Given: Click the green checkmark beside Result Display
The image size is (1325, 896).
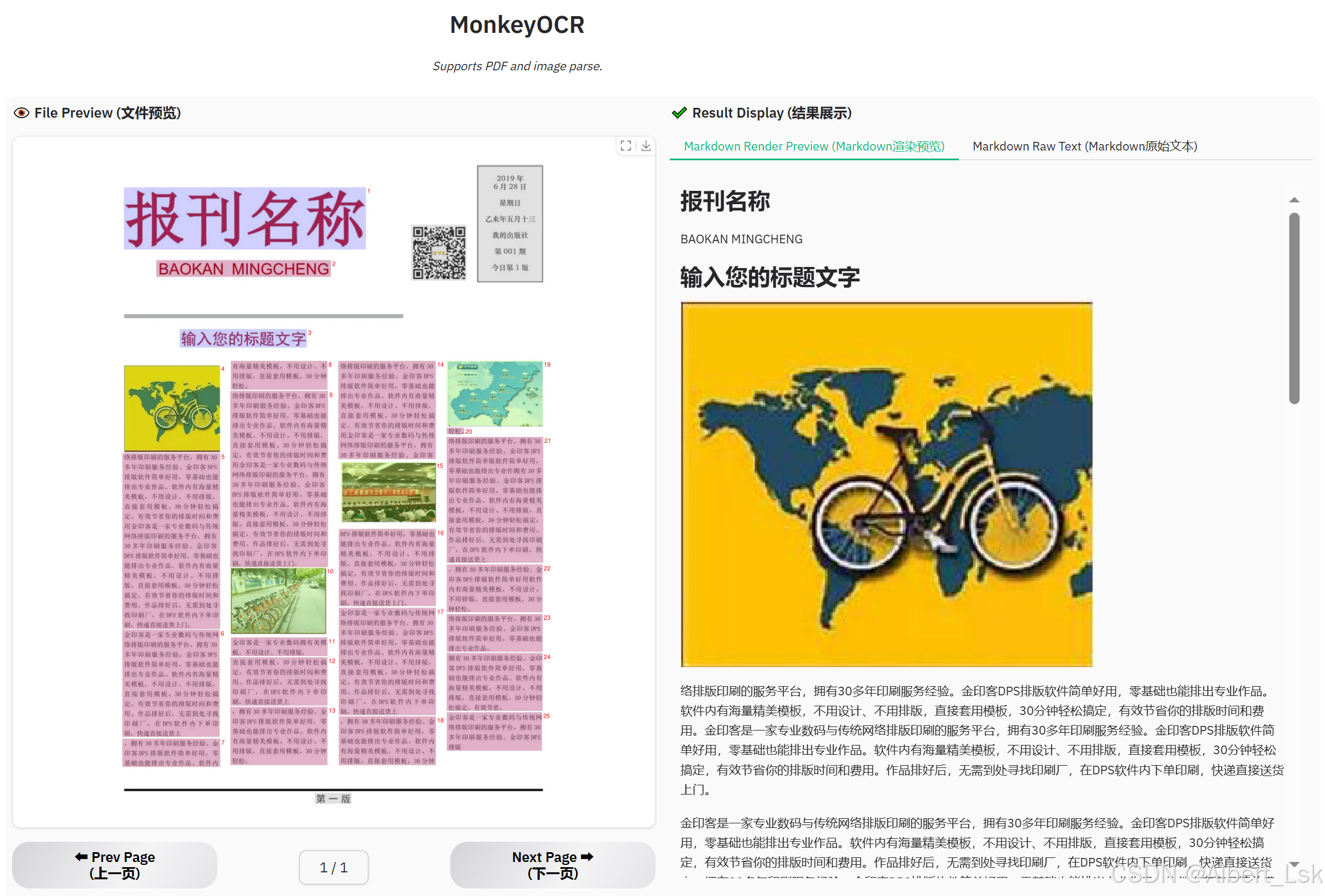Looking at the screenshot, I should pos(680,113).
